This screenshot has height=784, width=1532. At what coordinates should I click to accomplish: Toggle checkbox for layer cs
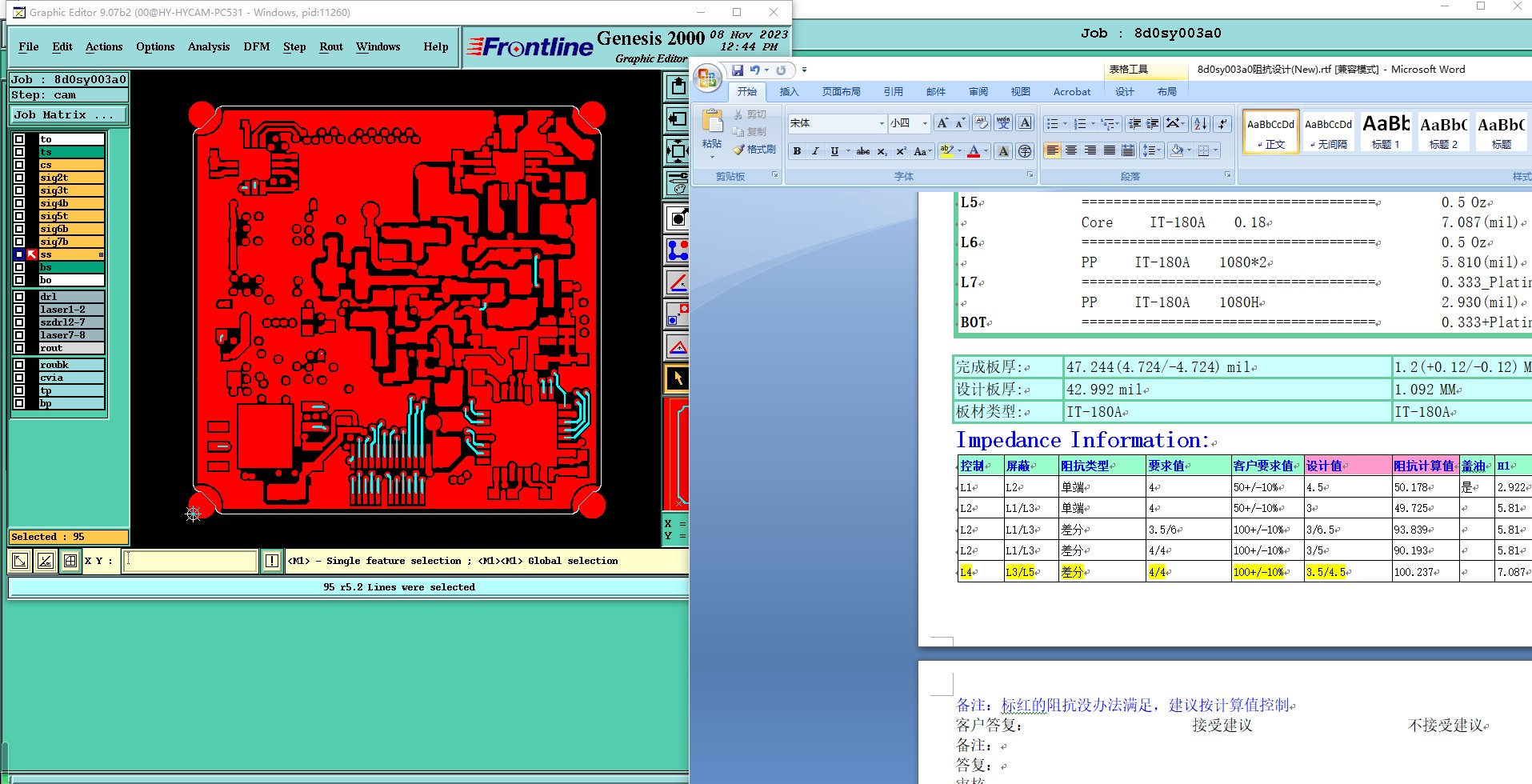(19, 165)
